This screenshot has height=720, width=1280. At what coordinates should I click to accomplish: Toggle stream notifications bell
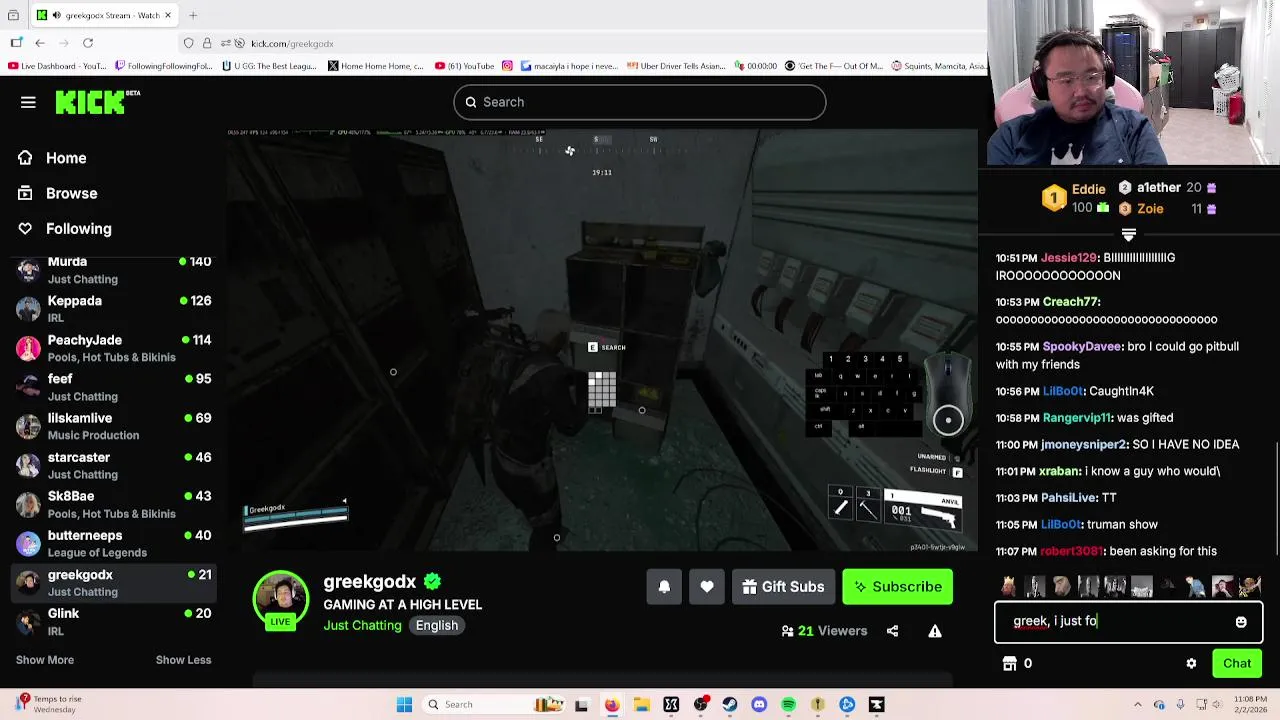click(x=664, y=587)
